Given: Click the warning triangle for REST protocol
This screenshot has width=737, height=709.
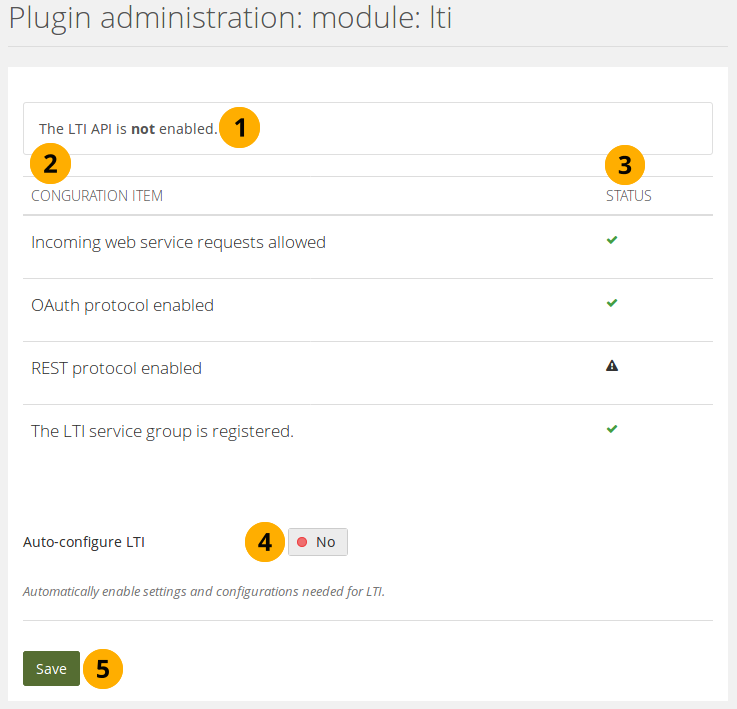Looking at the screenshot, I should point(612,366).
